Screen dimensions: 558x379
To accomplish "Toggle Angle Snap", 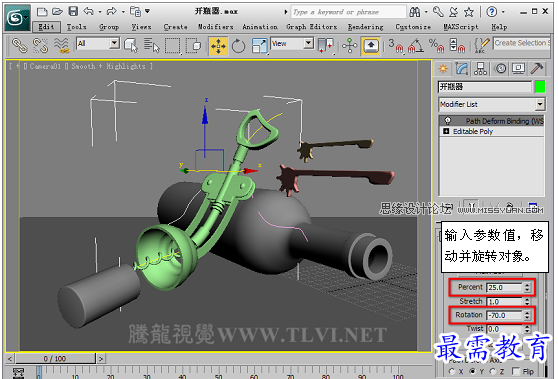I will 416,46.
